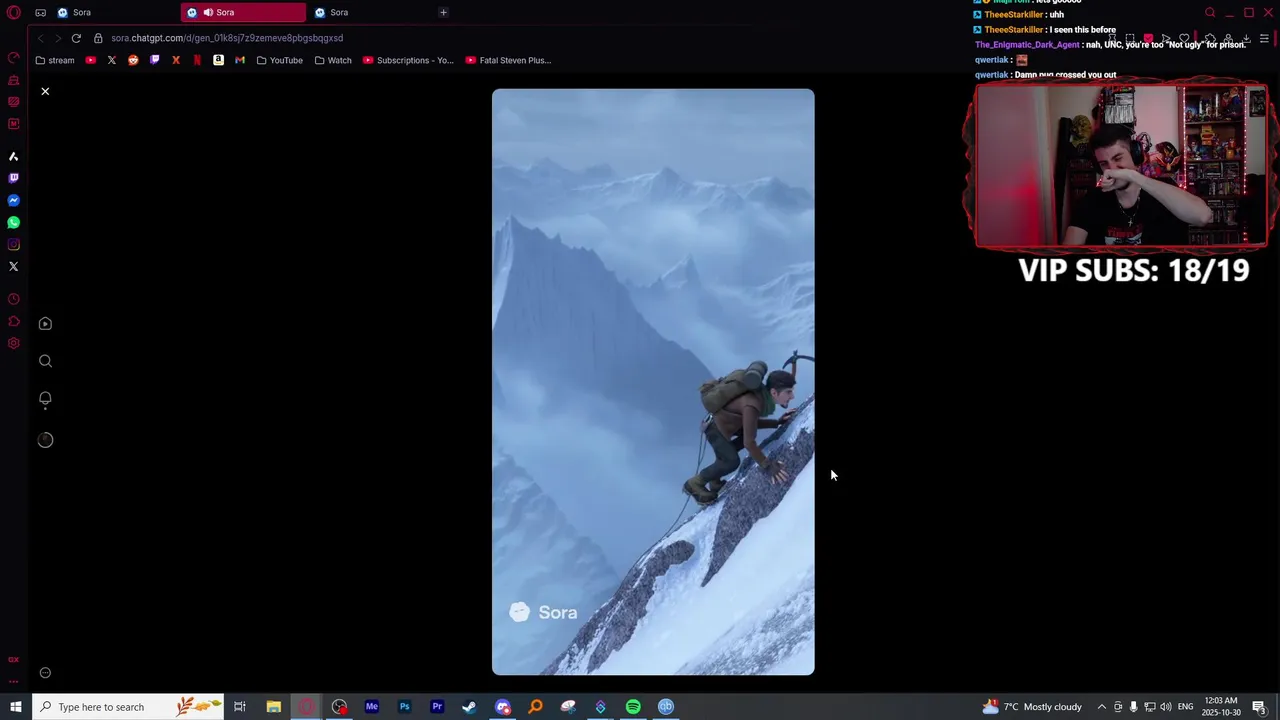Click the Type here to search box
The width and height of the screenshot is (1280, 720).
point(130,707)
